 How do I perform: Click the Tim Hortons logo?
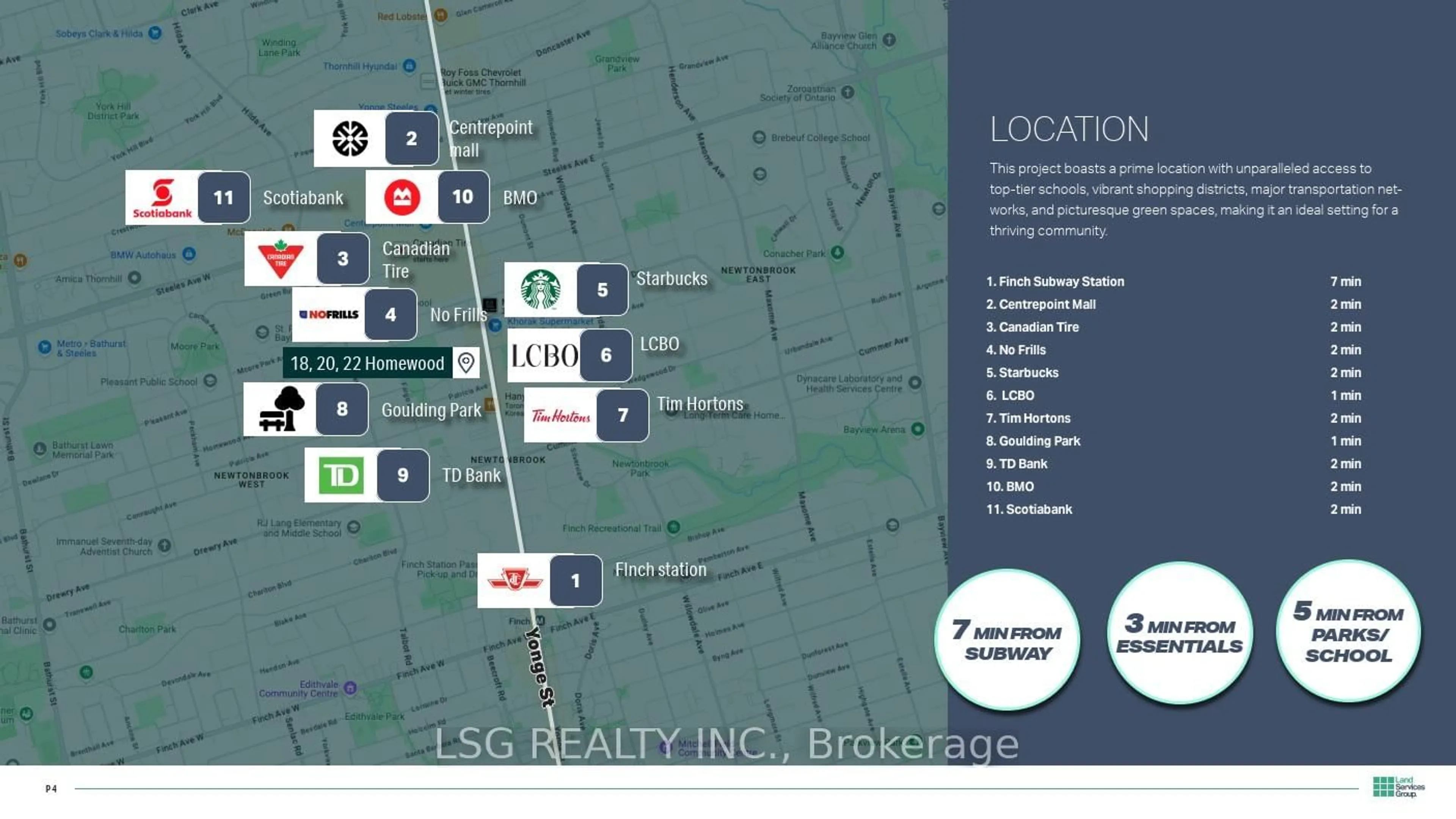tap(561, 417)
